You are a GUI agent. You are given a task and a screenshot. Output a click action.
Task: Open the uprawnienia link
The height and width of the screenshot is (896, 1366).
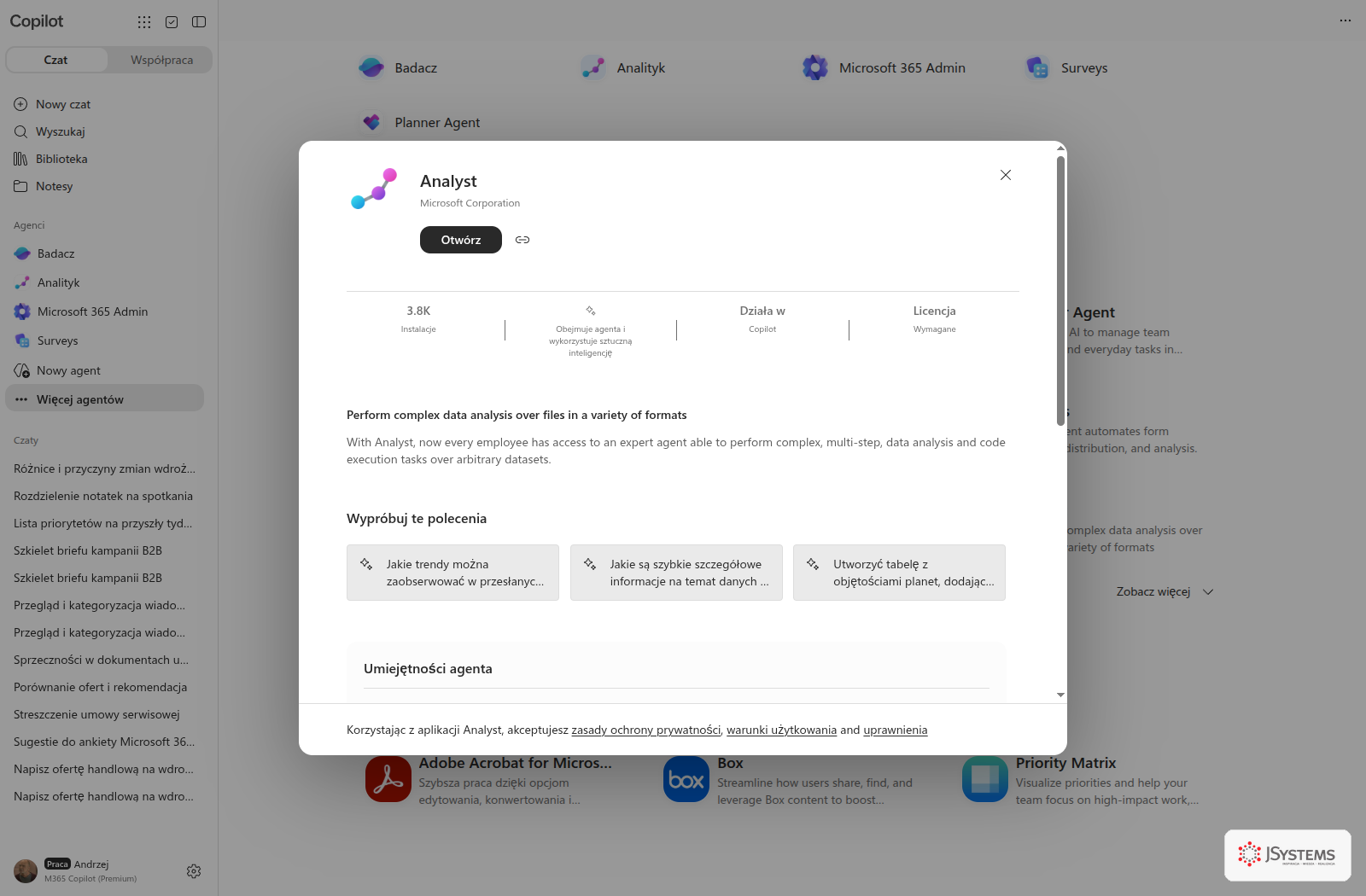coord(895,730)
